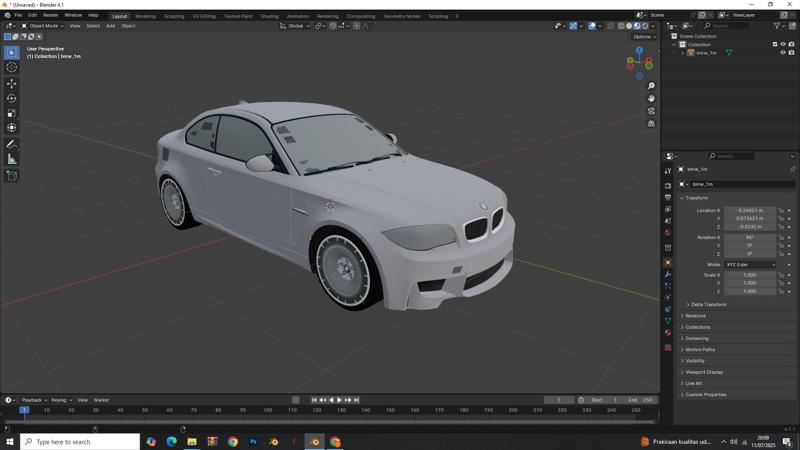Toggle render camera icon of bmw_1m
The image size is (800, 450).
tap(791, 53)
